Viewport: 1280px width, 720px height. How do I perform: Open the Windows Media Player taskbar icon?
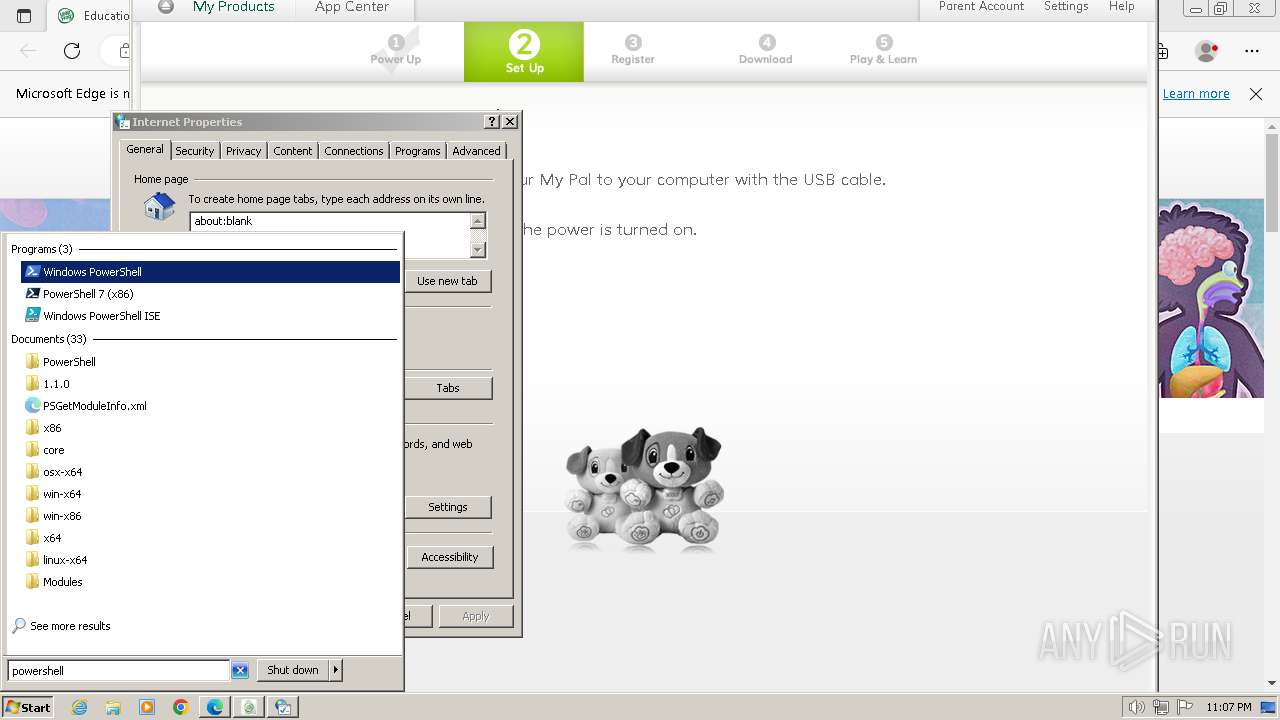tap(147, 707)
